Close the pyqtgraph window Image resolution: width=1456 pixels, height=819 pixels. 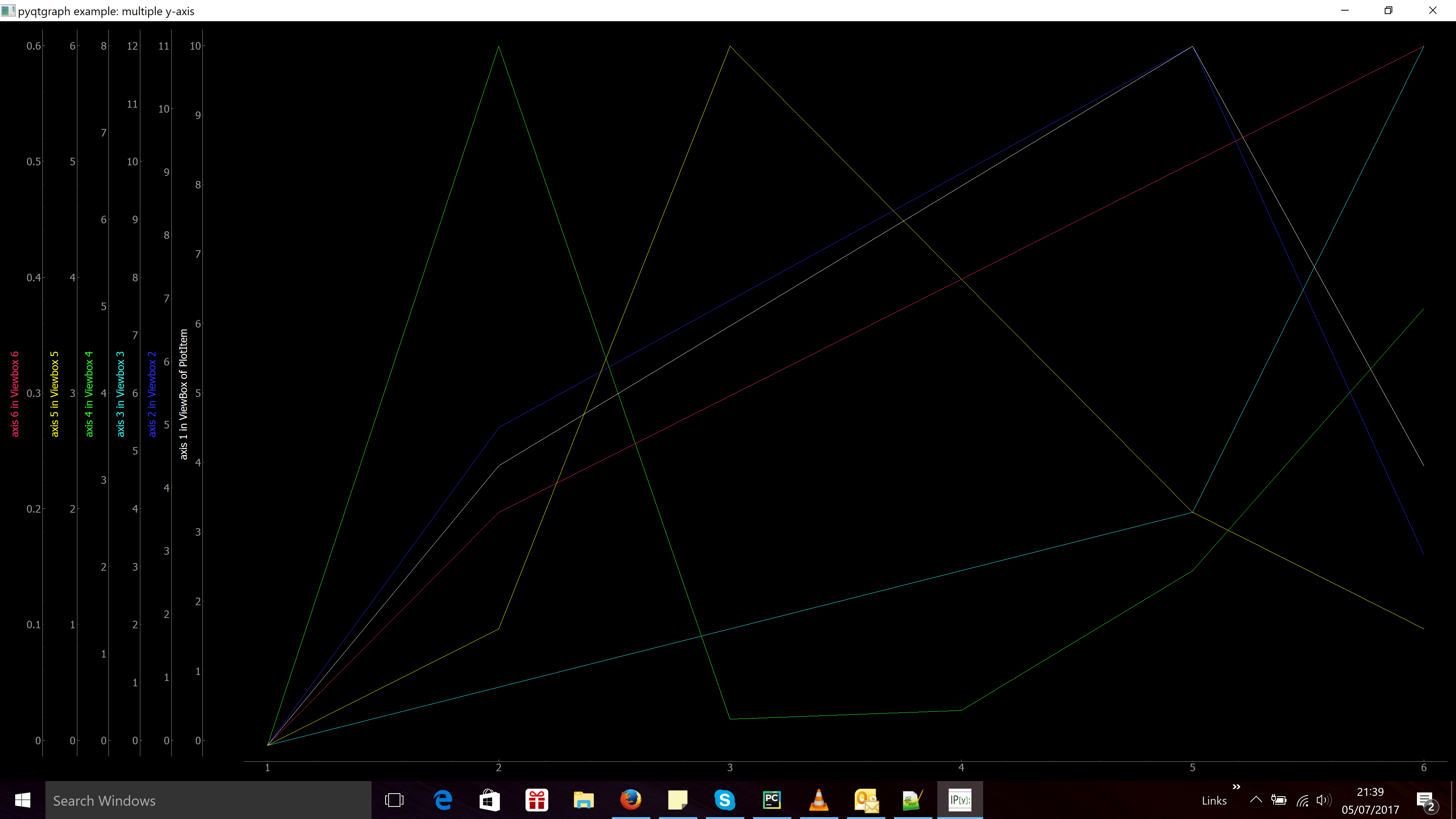point(1433,11)
